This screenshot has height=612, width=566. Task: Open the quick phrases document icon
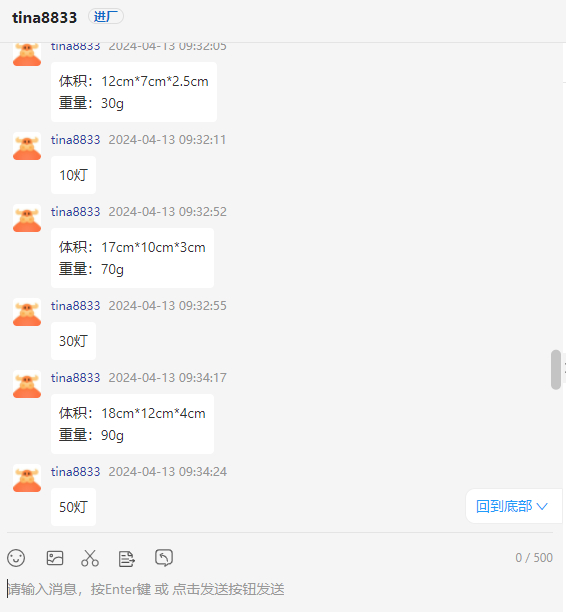pyautogui.click(x=126, y=559)
